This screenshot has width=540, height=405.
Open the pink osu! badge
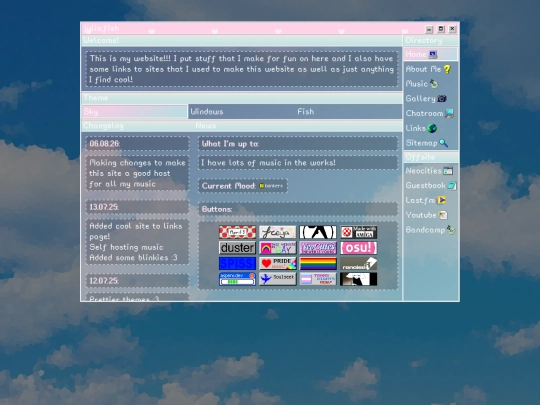(359, 248)
